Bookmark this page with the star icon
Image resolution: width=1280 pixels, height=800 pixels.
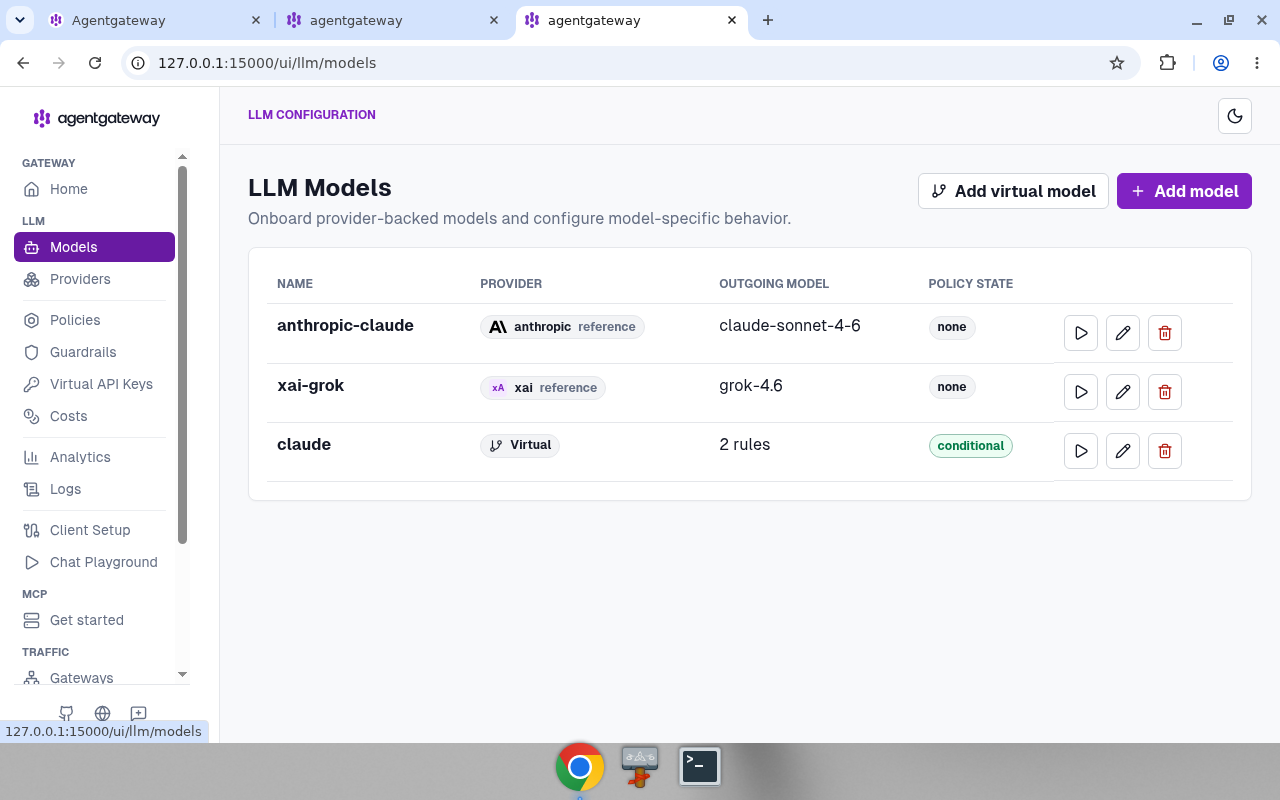[1117, 63]
